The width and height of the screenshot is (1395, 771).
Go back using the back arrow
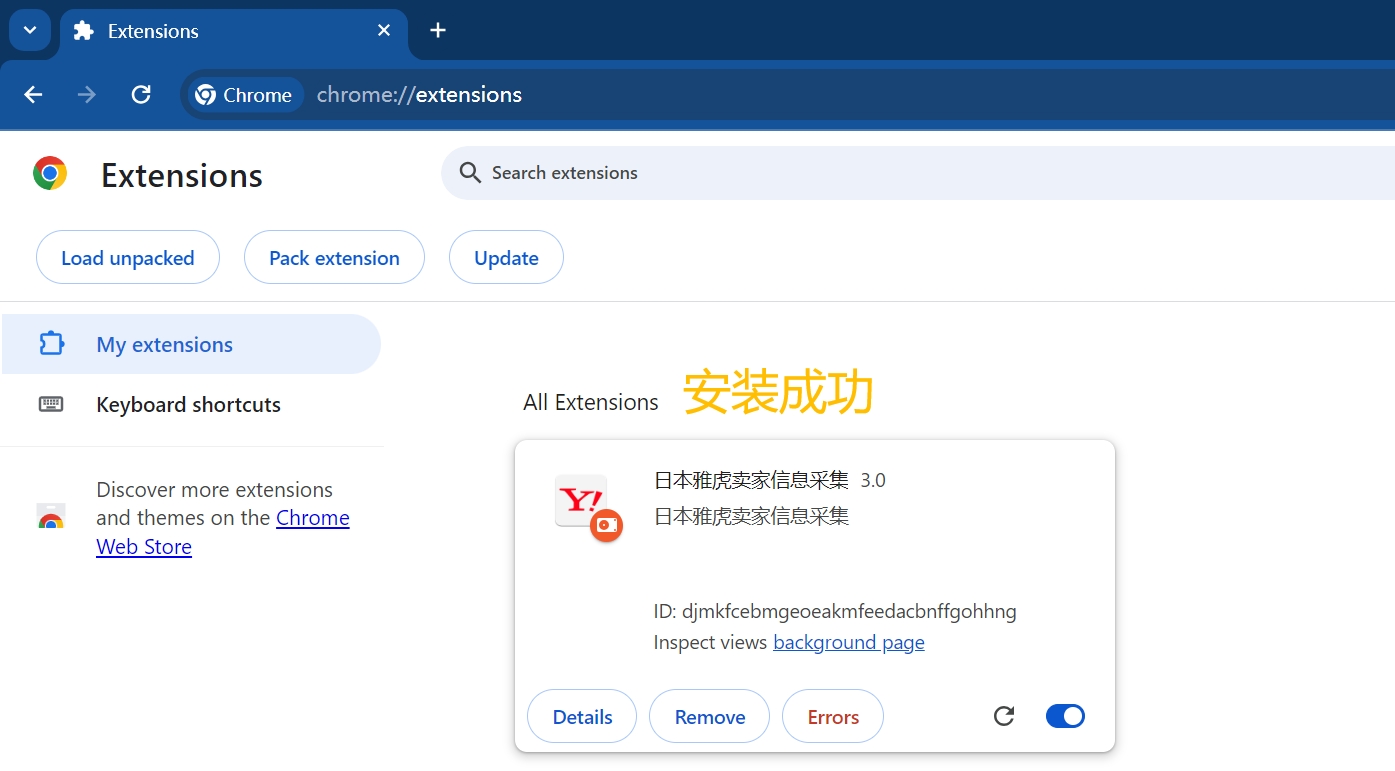pos(33,95)
